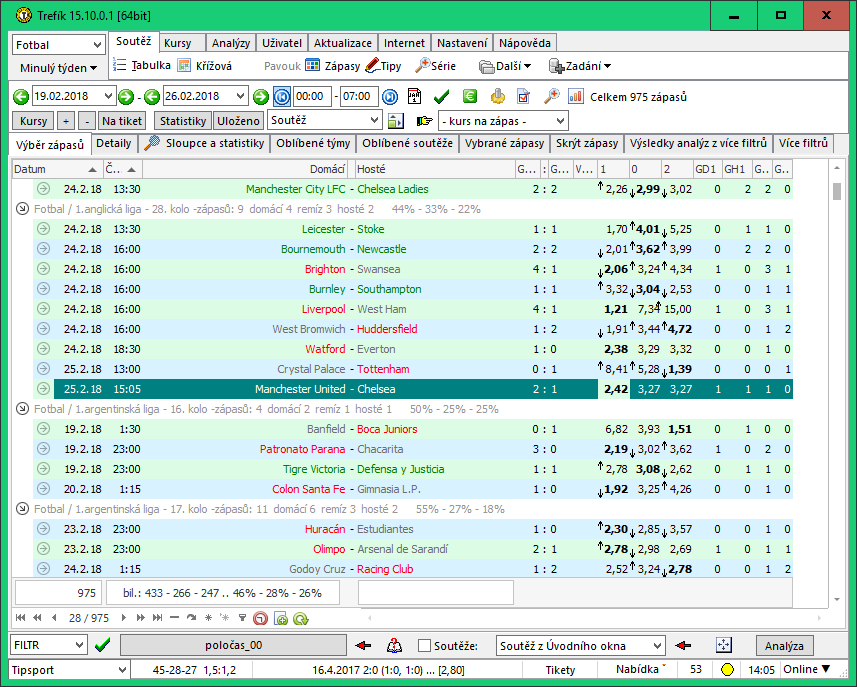Click the navigator filter funnel icon
The image size is (857, 687).
[242, 618]
